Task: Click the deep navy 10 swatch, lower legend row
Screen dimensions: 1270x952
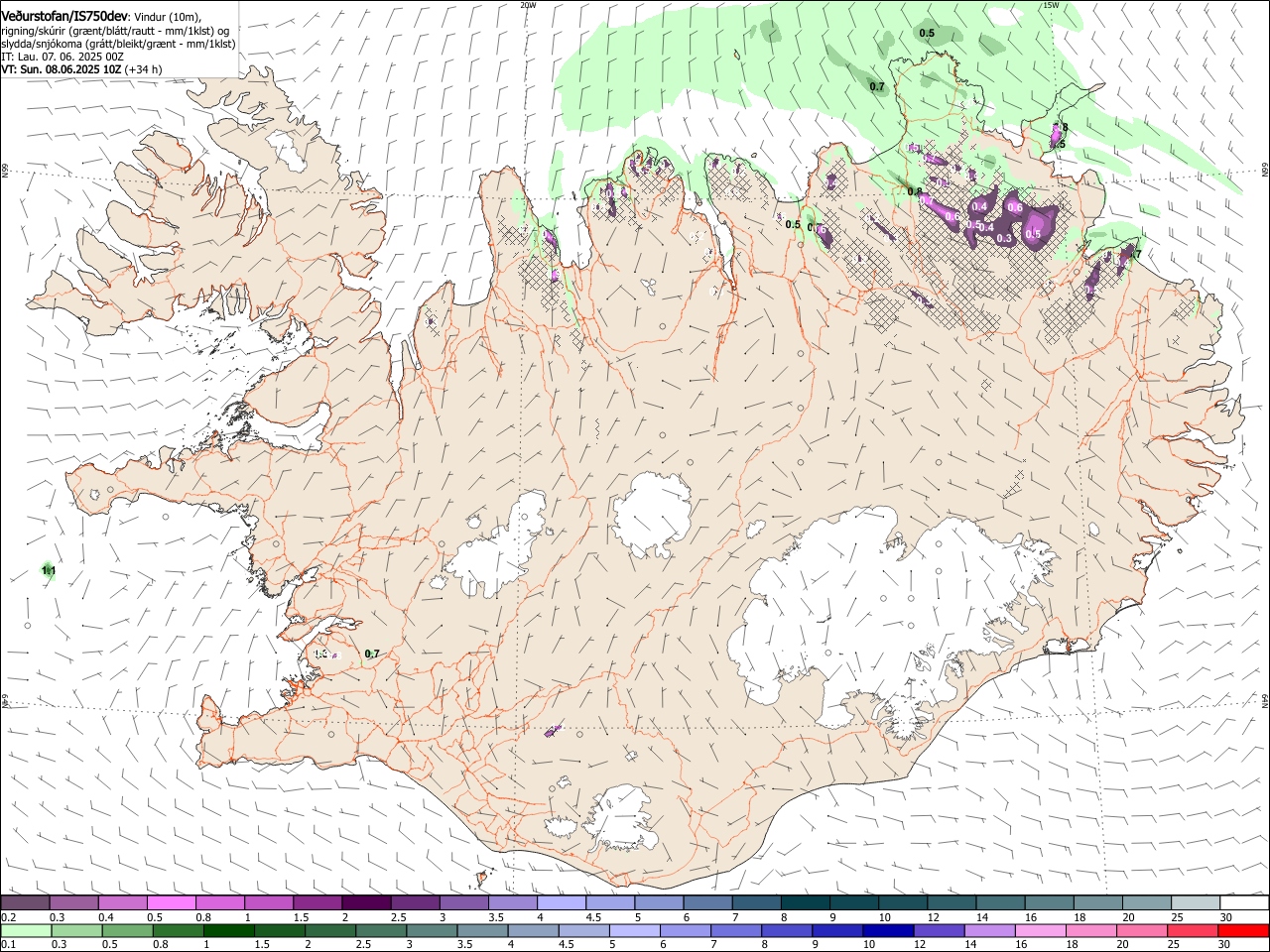Action: (888, 930)
